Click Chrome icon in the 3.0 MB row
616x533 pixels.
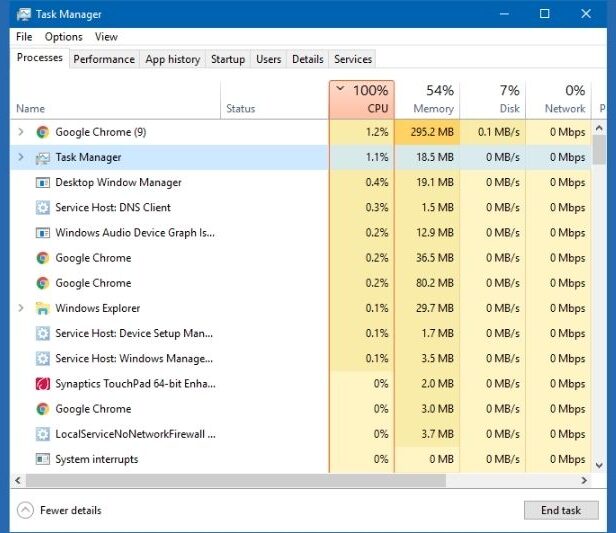(x=42, y=409)
